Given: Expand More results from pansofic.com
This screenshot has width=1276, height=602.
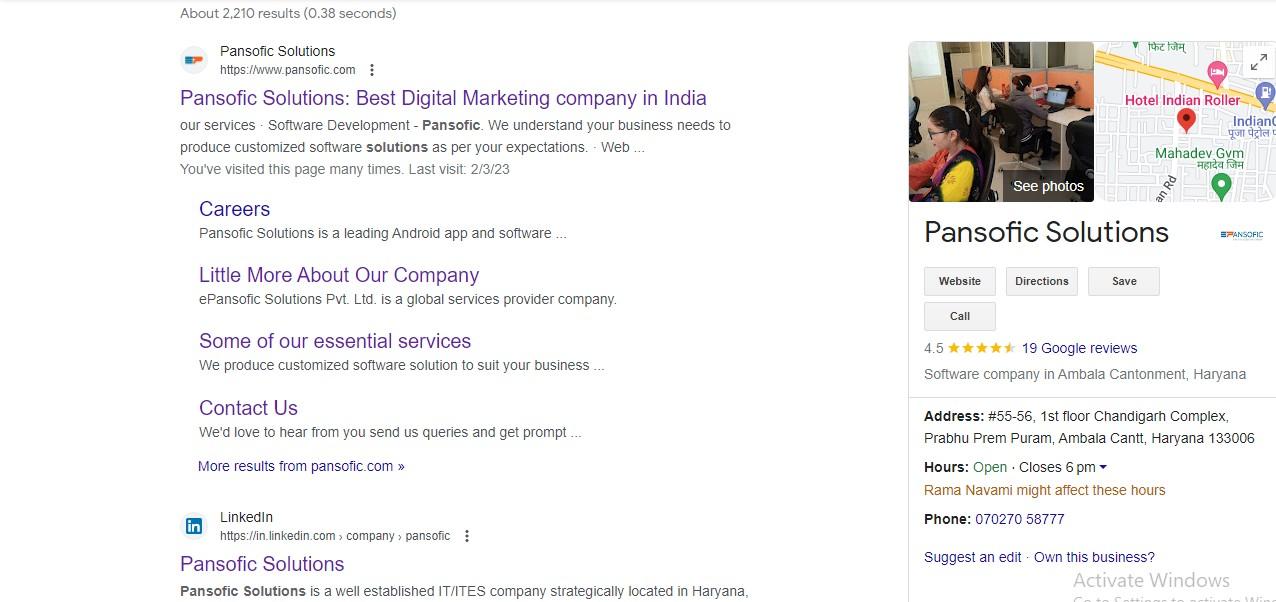Looking at the screenshot, I should (x=301, y=466).
